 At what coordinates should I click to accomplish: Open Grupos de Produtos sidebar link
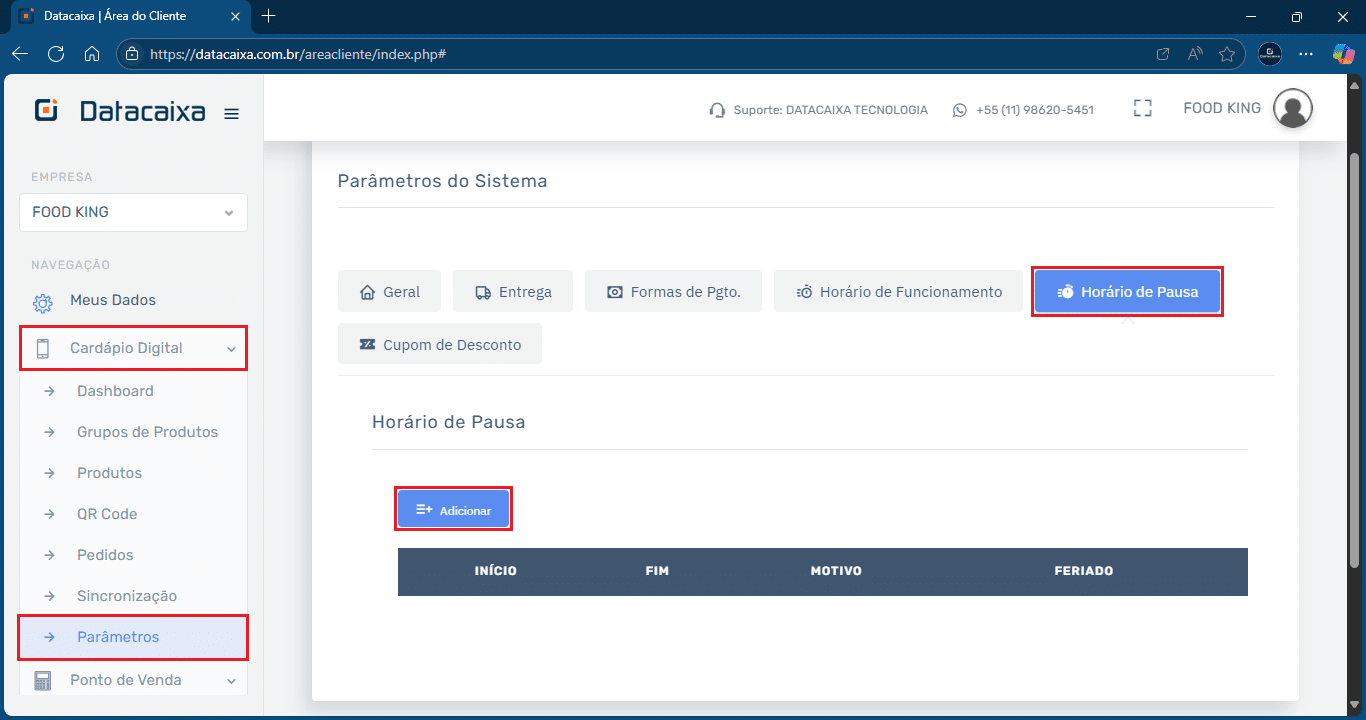[x=147, y=432]
